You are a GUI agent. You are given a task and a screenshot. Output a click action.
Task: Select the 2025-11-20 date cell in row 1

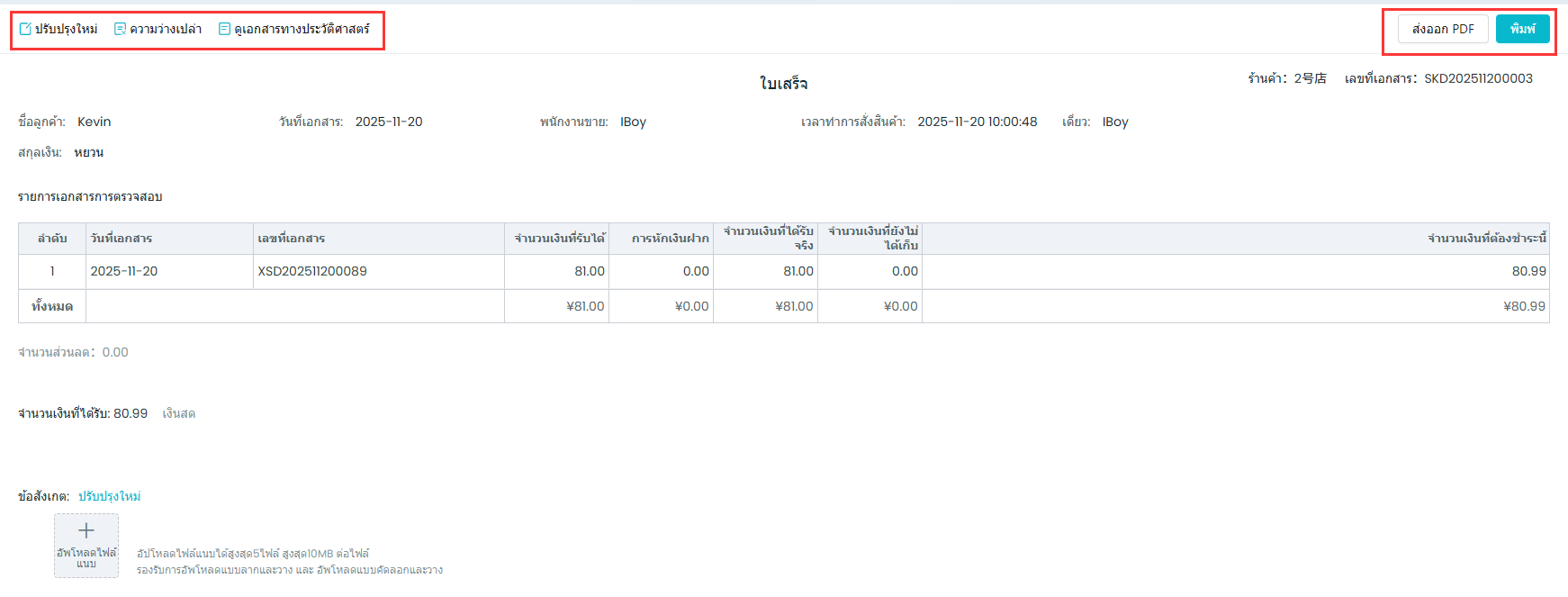tap(124, 271)
